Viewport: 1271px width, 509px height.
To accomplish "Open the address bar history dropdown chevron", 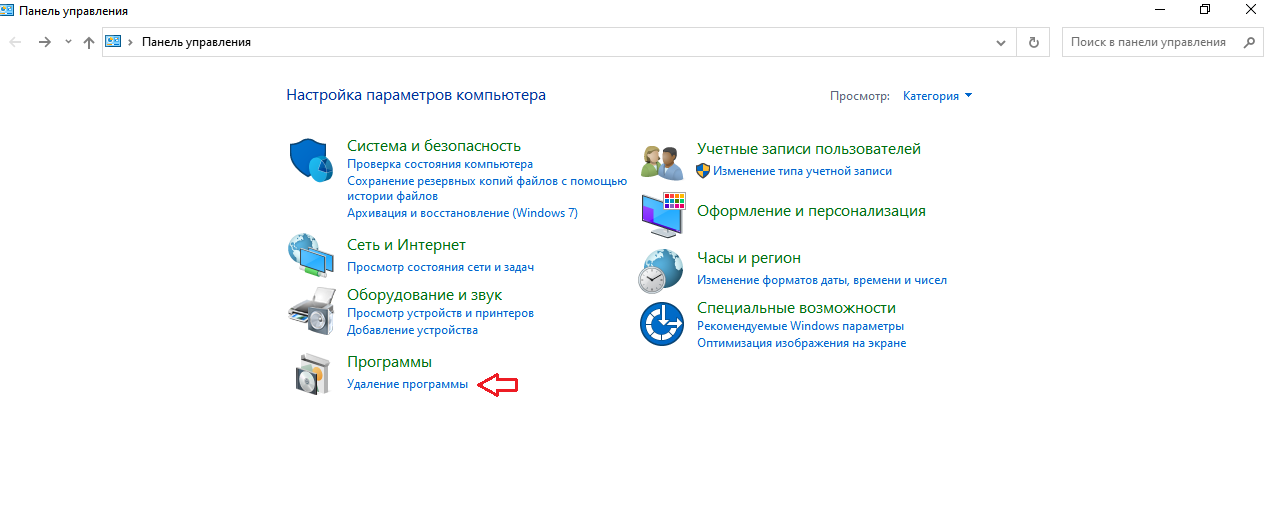I will click(1001, 43).
